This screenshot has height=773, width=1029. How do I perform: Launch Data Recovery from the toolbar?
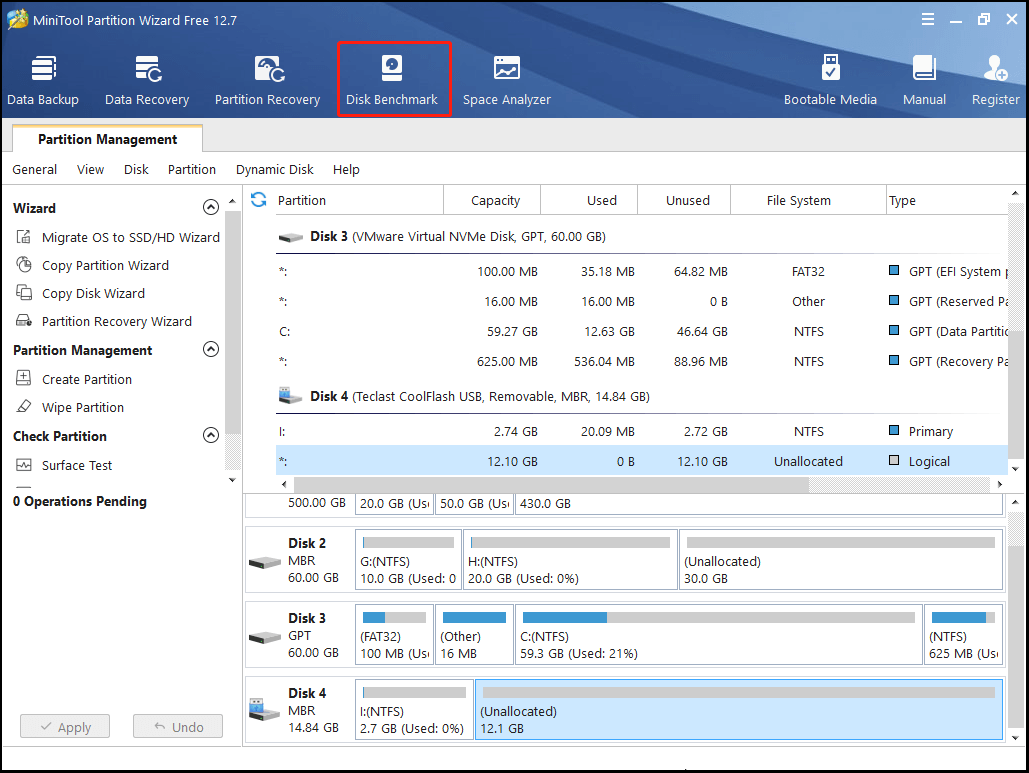(147, 80)
